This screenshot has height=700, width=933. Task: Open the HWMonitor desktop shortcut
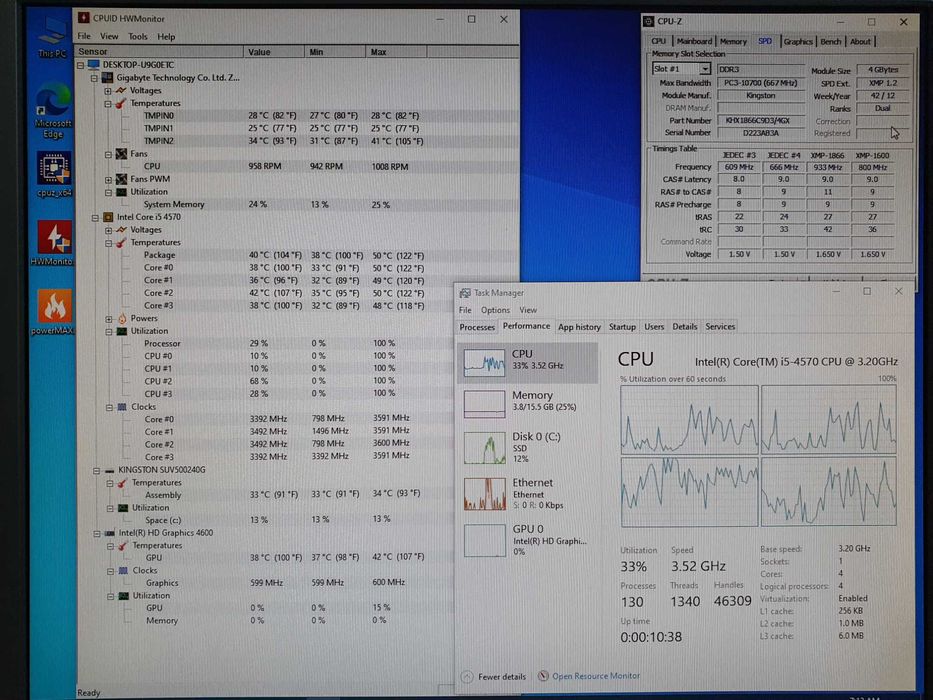(x=54, y=243)
